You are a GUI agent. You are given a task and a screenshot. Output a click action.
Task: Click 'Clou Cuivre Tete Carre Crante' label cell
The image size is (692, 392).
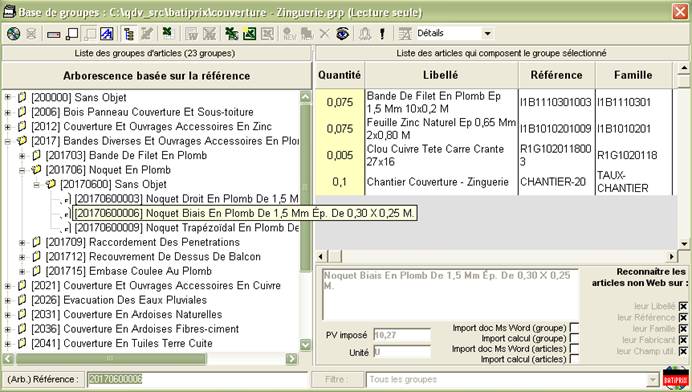(441, 155)
